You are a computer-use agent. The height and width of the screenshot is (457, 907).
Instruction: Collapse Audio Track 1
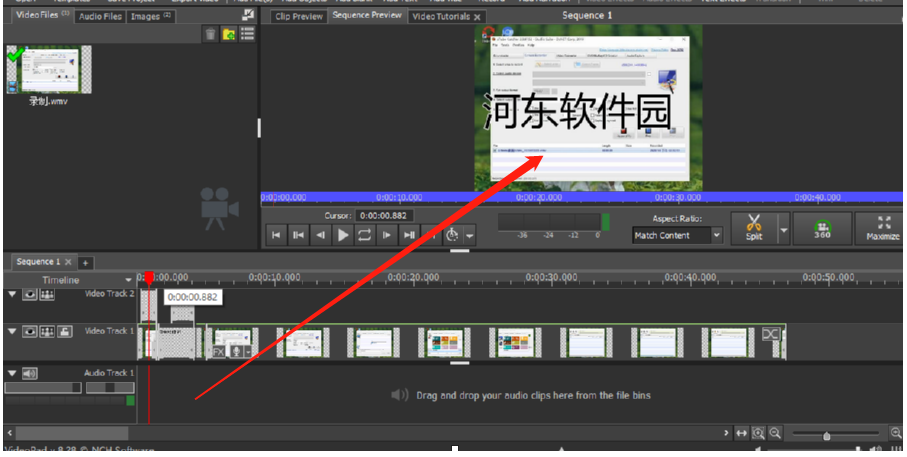[x=12, y=373]
